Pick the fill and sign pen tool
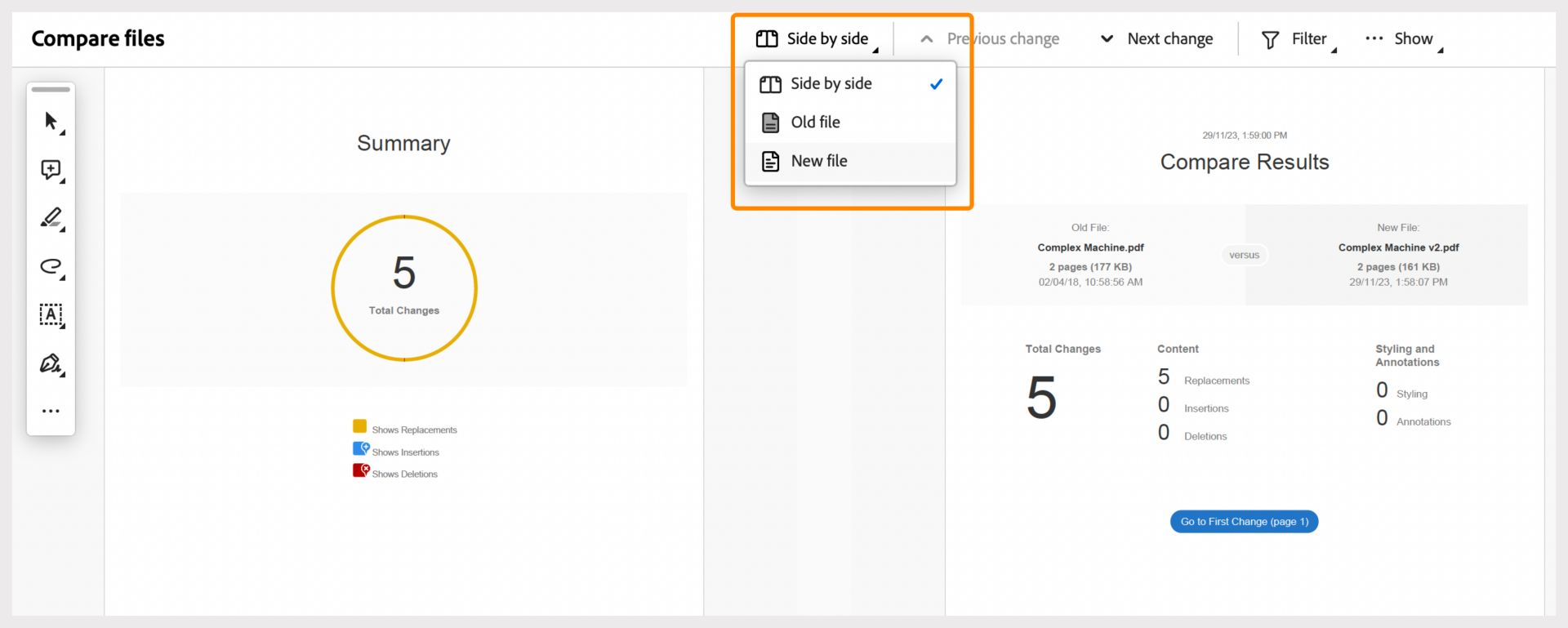 pos(51,363)
